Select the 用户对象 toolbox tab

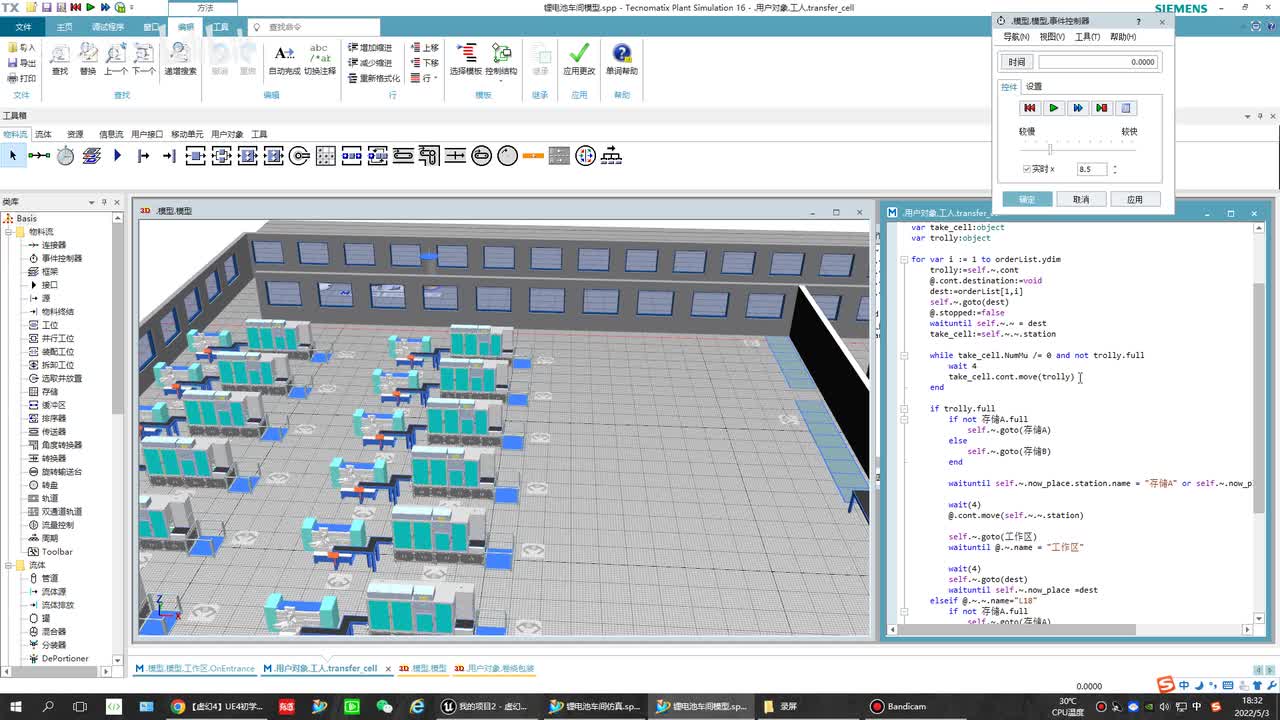coord(227,134)
